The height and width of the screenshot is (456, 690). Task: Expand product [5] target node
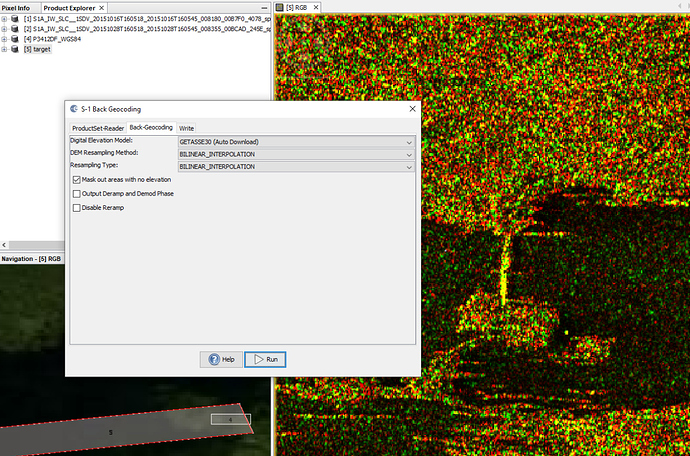tap(4, 49)
